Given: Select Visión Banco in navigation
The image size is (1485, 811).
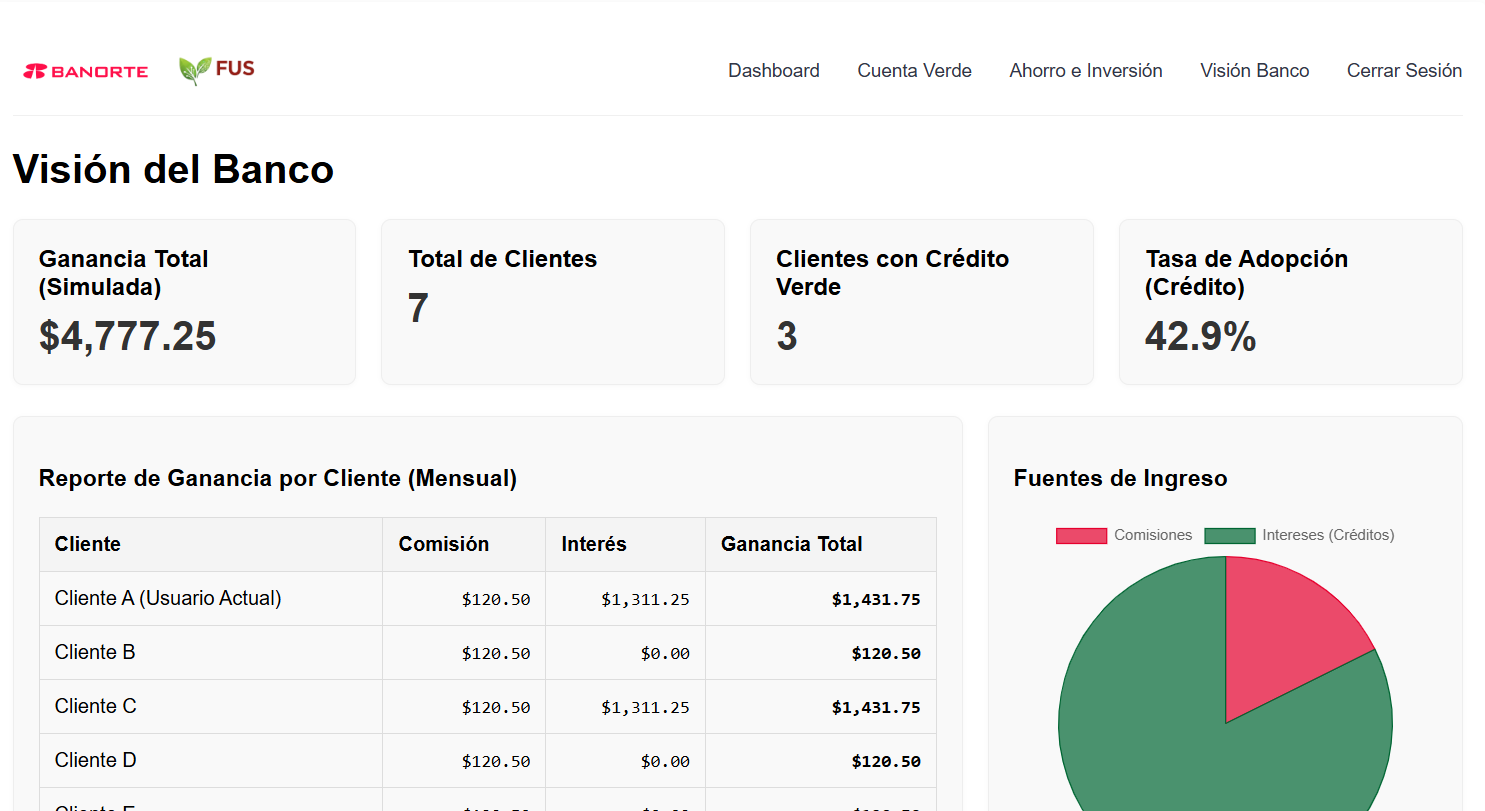Looking at the screenshot, I should click(1255, 71).
